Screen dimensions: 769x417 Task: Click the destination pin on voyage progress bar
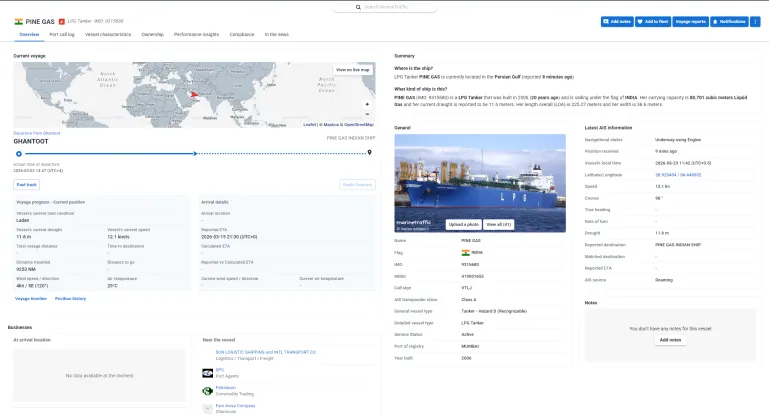[370, 153]
